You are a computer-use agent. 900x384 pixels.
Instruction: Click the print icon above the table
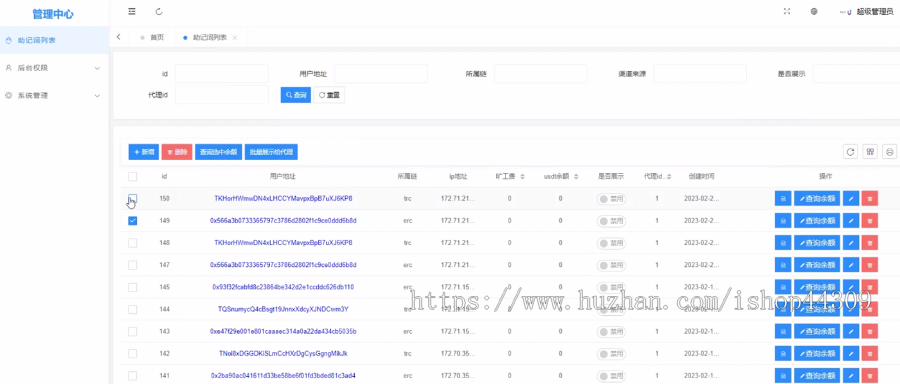tap(889, 152)
